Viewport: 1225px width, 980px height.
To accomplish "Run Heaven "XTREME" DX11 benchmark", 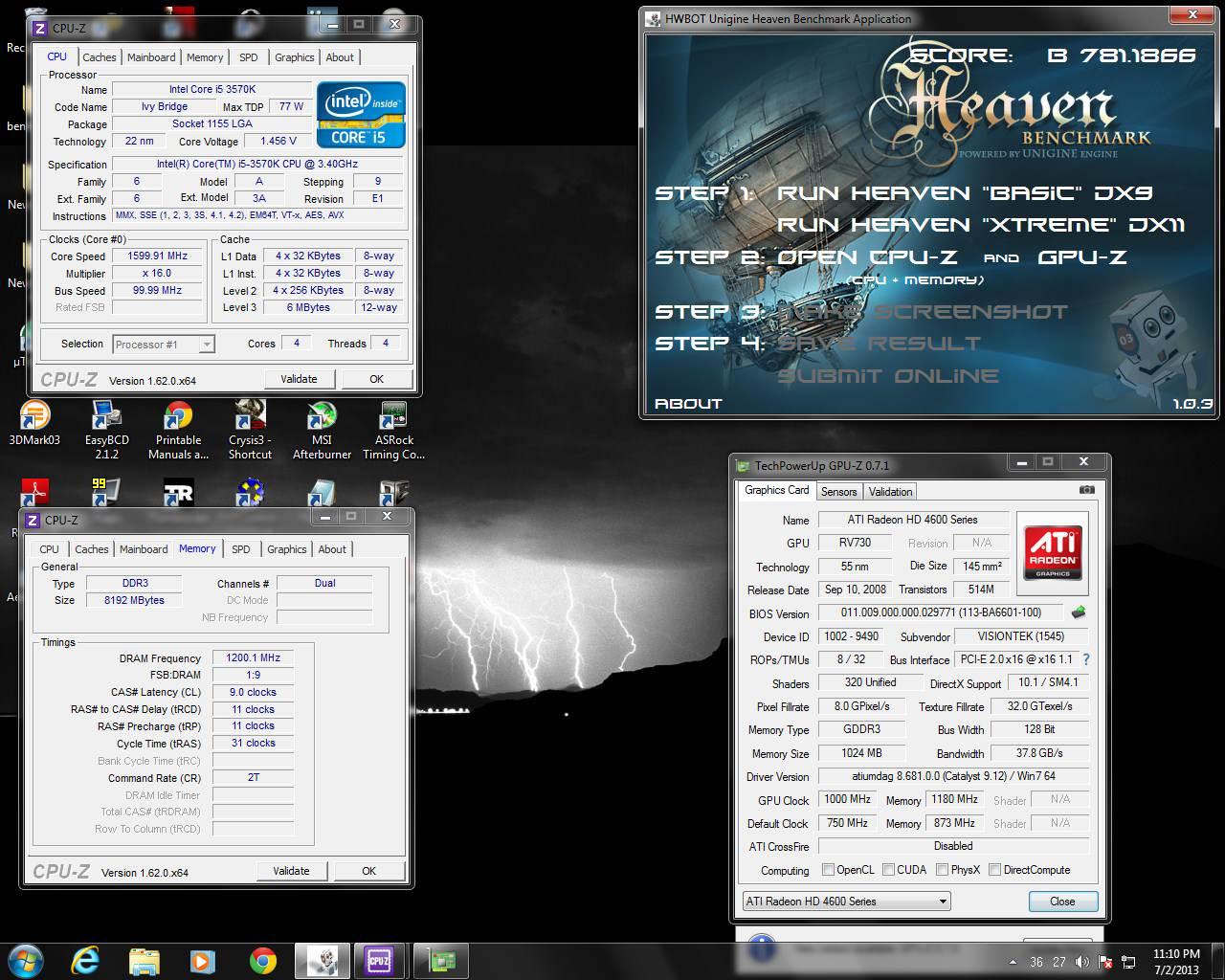I will [x=982, y=225].
